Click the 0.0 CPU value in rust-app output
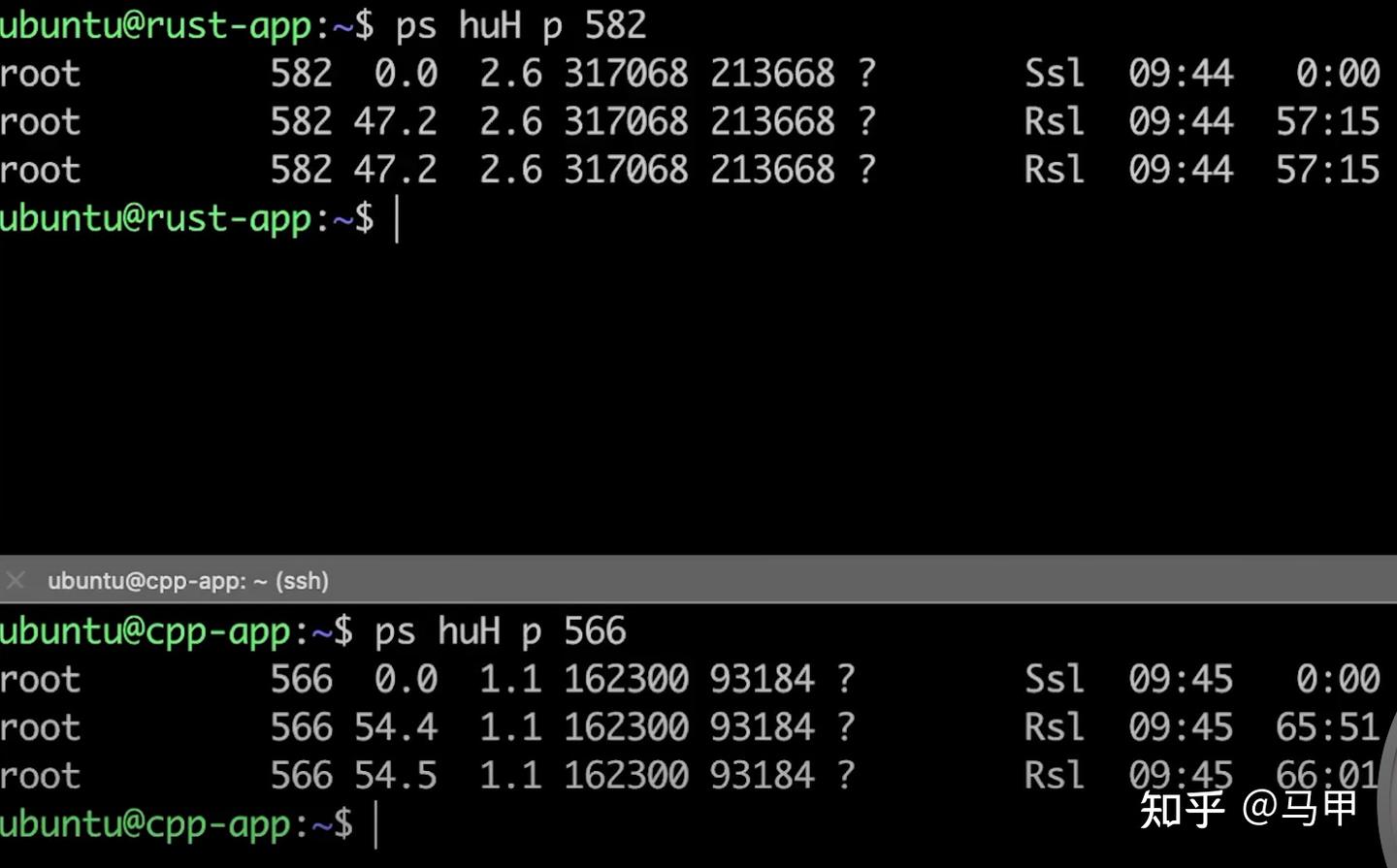 point(406,74)
